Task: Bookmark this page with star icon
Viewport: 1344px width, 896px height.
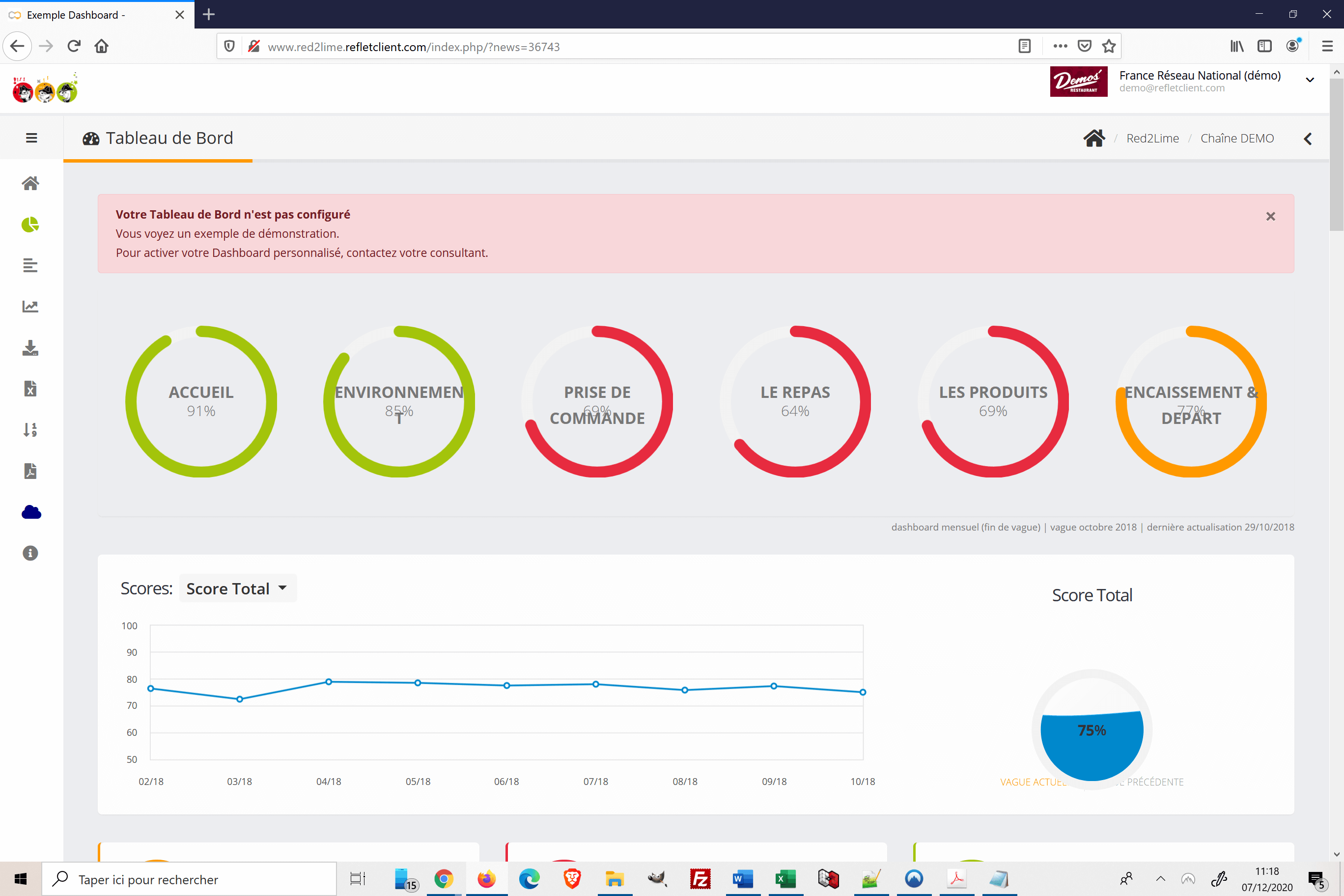Action: [x=1109, y=46]
